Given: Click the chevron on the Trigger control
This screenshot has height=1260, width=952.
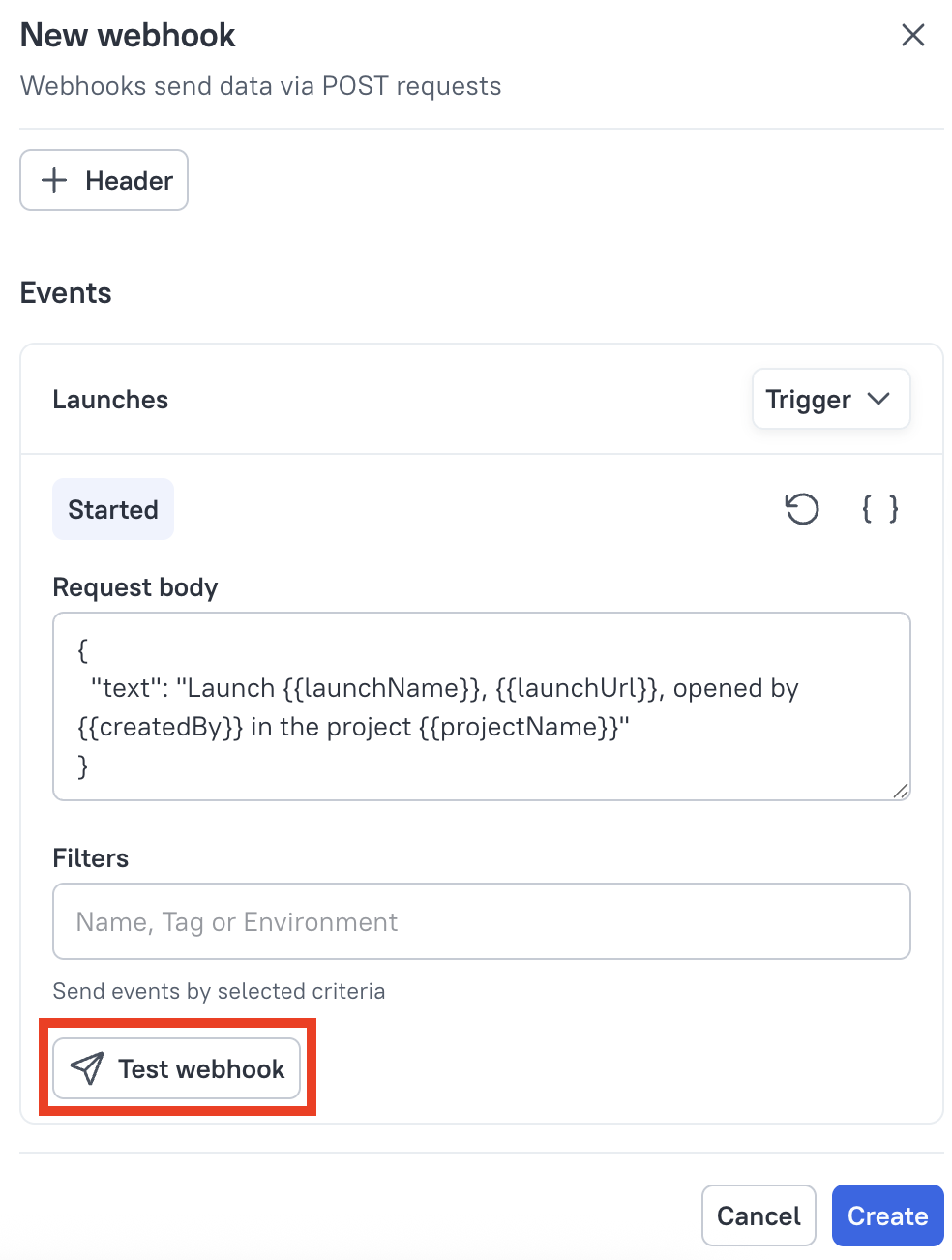Looking at the screenshot, I should 880,399.
